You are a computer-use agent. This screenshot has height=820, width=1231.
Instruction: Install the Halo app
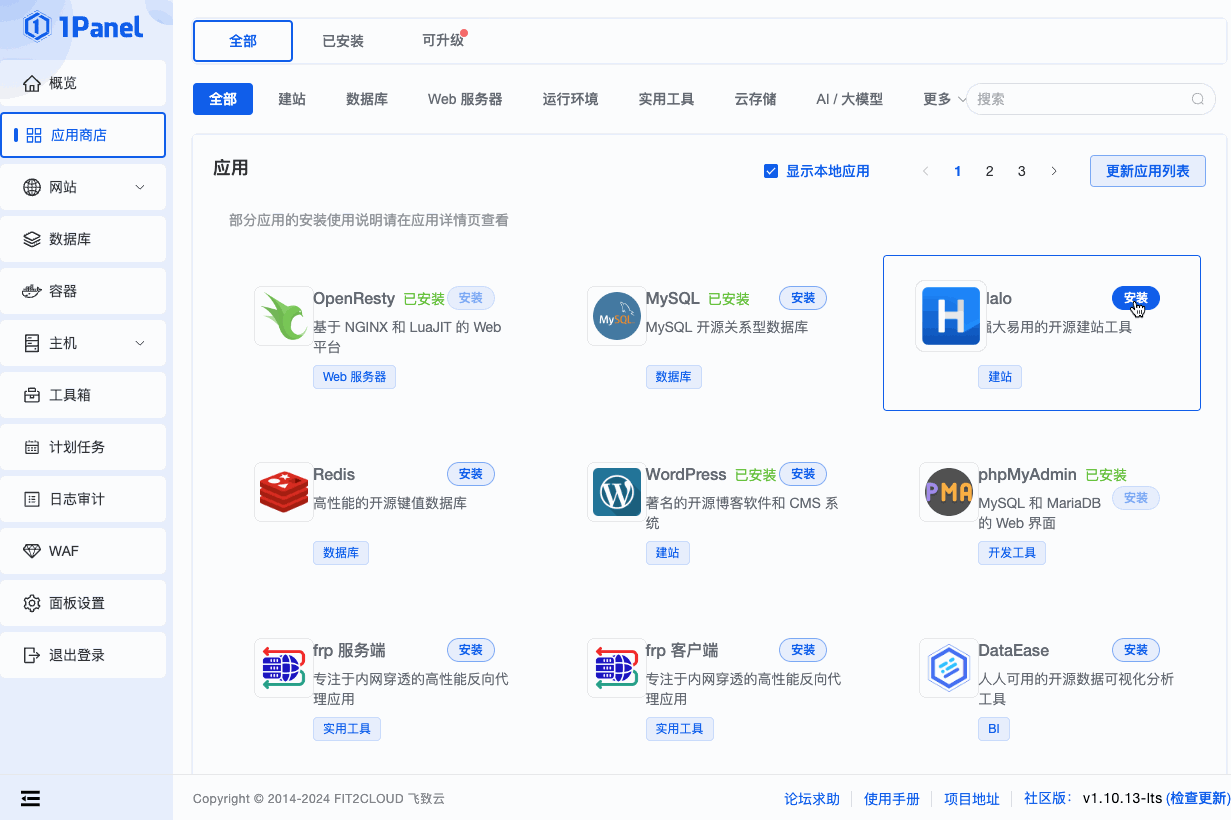click(1136, 298)
